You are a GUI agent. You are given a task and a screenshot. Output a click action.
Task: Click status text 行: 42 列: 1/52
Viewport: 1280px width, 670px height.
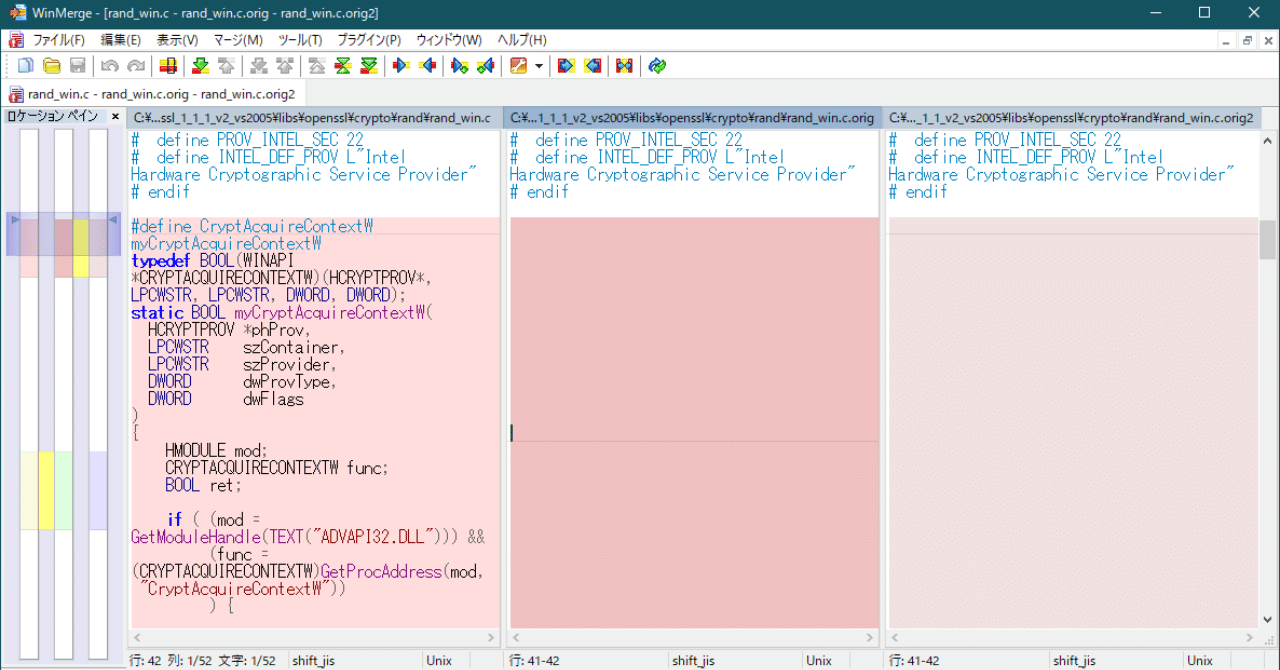click(171, 661)
